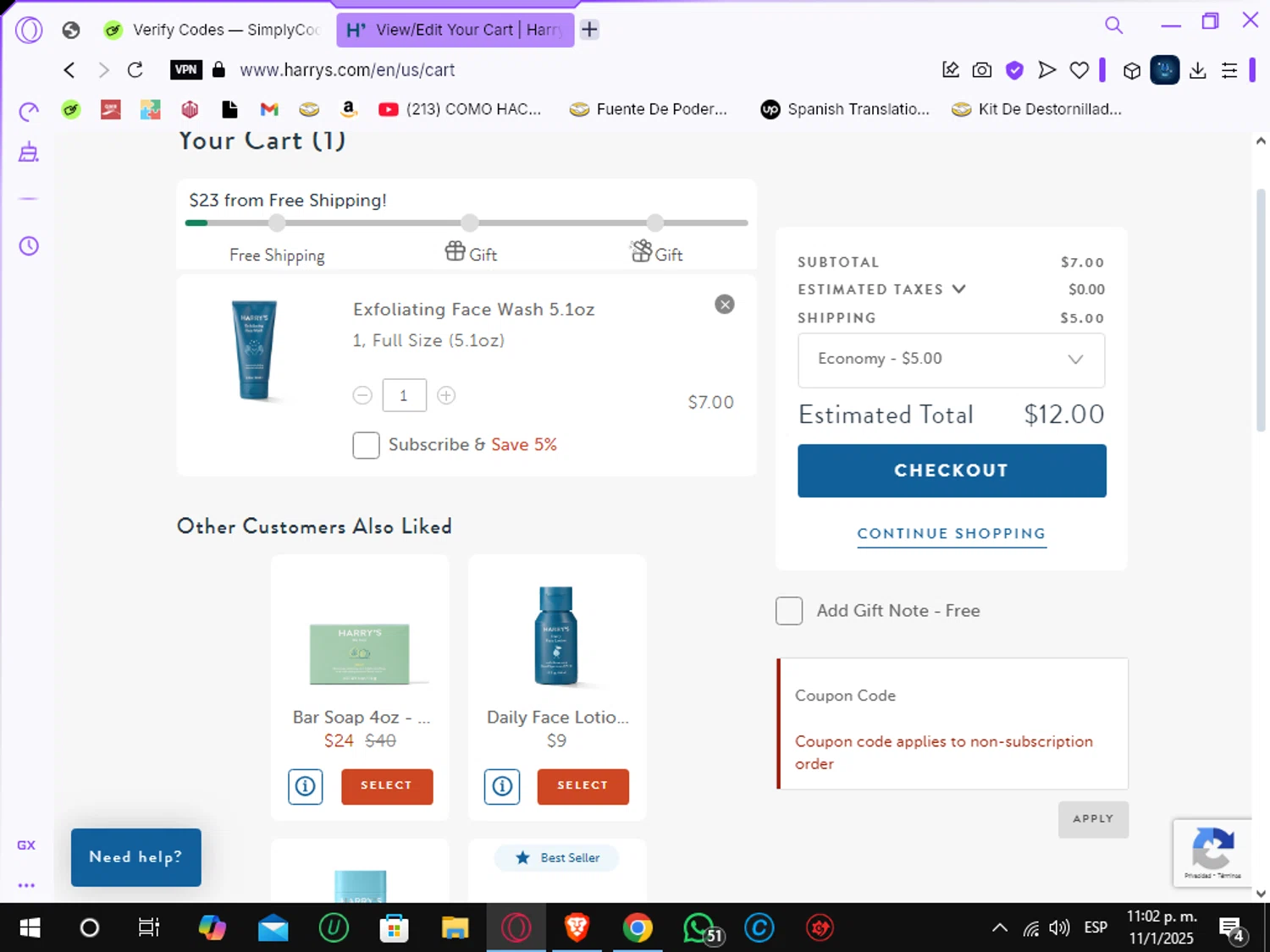
Task: Follow the CONTINUE SHOPPING link
Action: [952, 534]
